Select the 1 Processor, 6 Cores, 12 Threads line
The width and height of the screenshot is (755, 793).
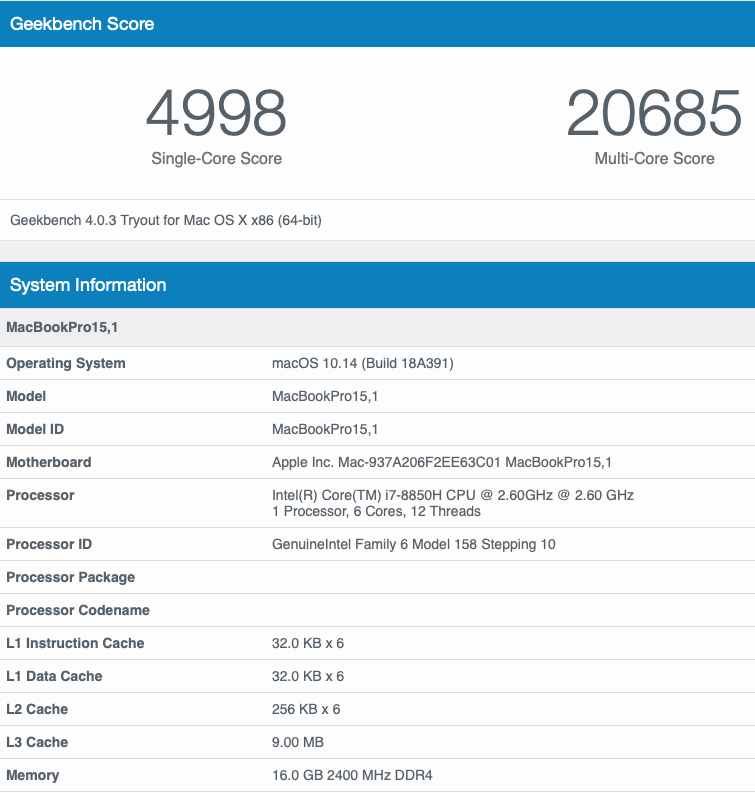coord(376,511)
